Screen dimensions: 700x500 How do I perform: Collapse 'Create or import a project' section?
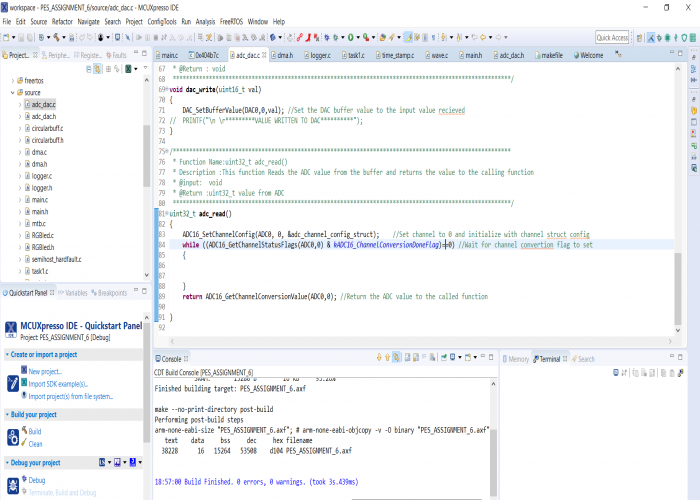point(8,354)
